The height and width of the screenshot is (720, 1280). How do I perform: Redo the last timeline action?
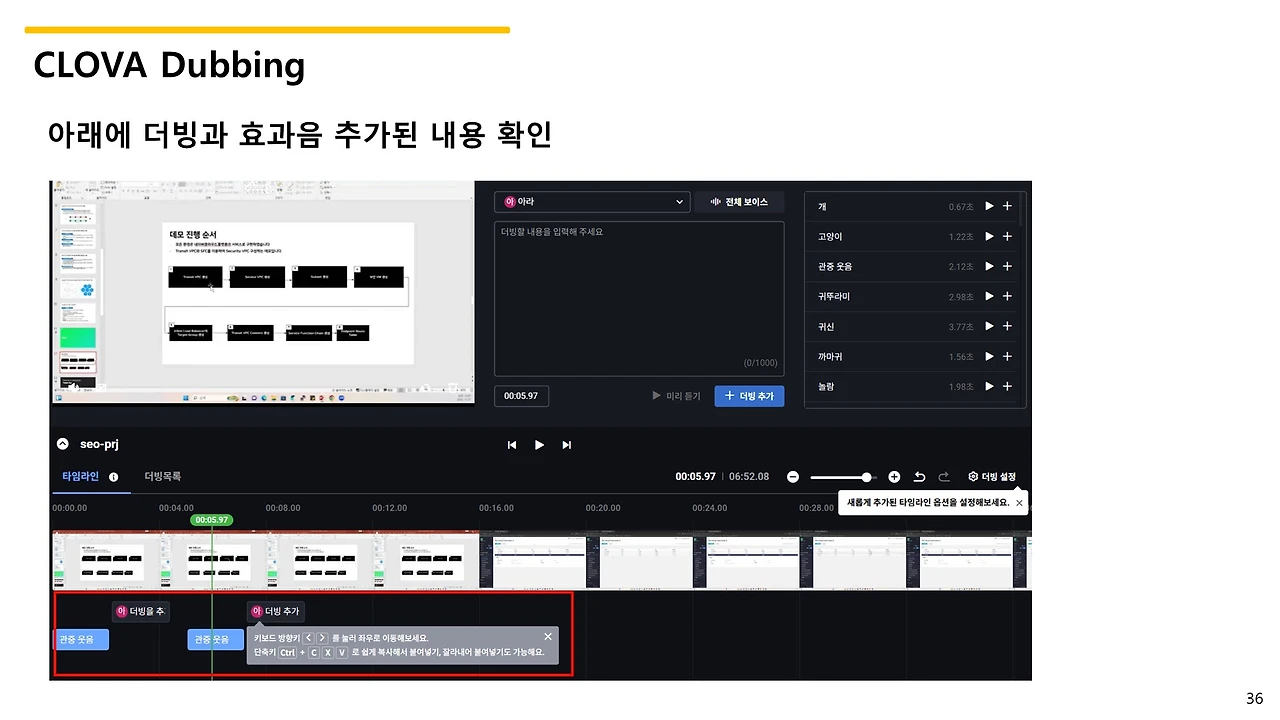[942, 477]
